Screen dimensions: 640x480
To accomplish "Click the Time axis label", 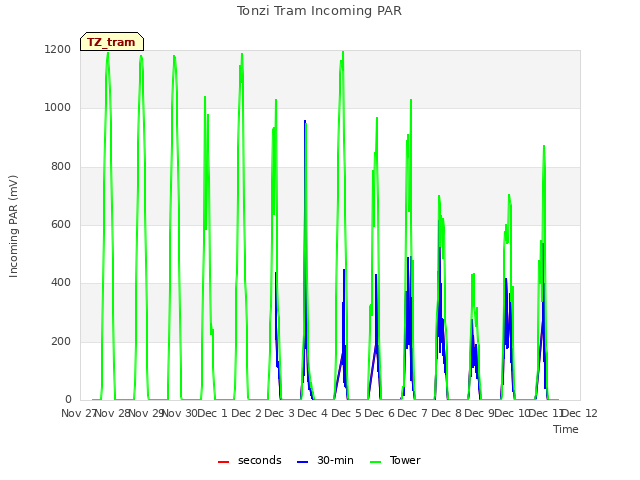I will pyautogui.click(x=566, y=429).
